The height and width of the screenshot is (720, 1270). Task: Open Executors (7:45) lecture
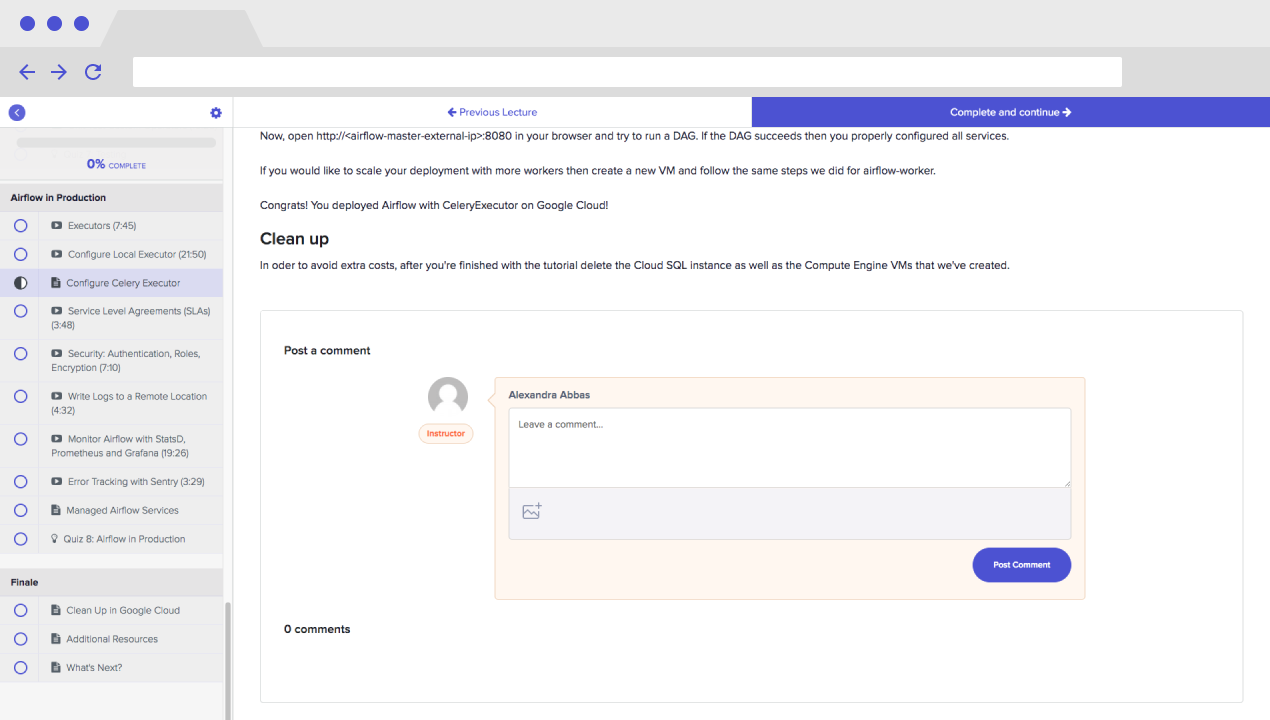[x=111, y=226]
